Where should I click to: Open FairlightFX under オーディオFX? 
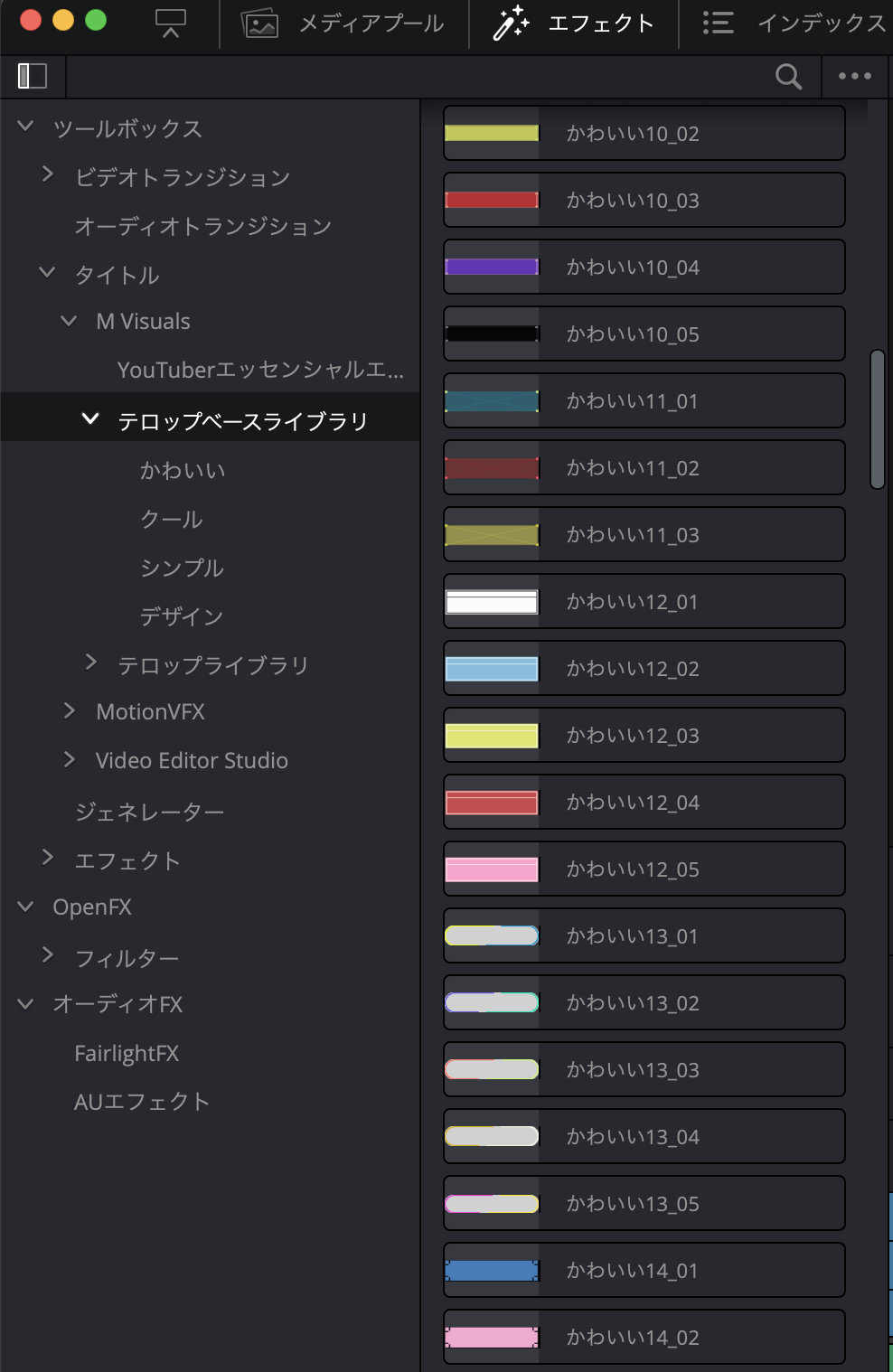127,1054
